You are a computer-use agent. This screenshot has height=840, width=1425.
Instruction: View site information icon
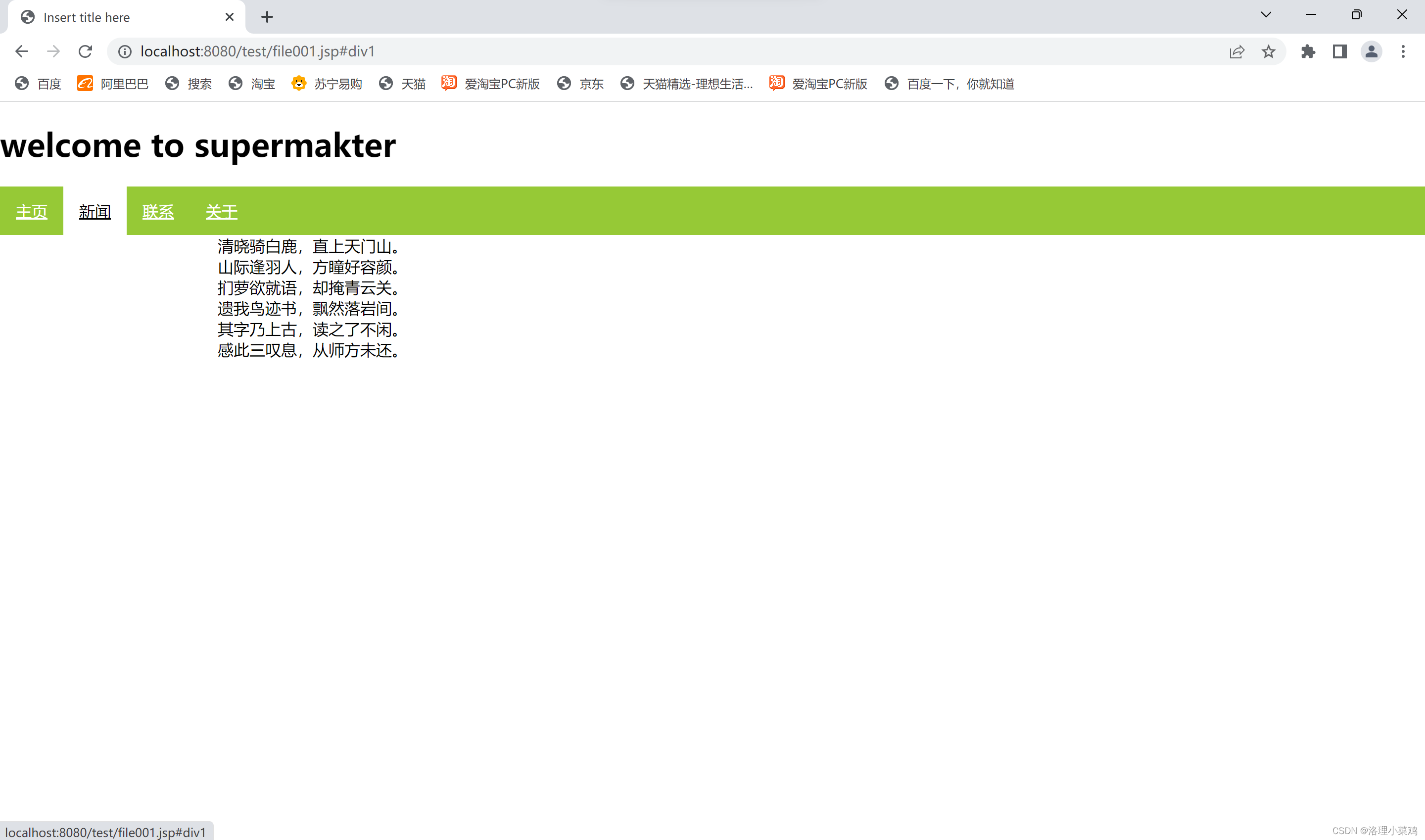click(x=125, y=51)
